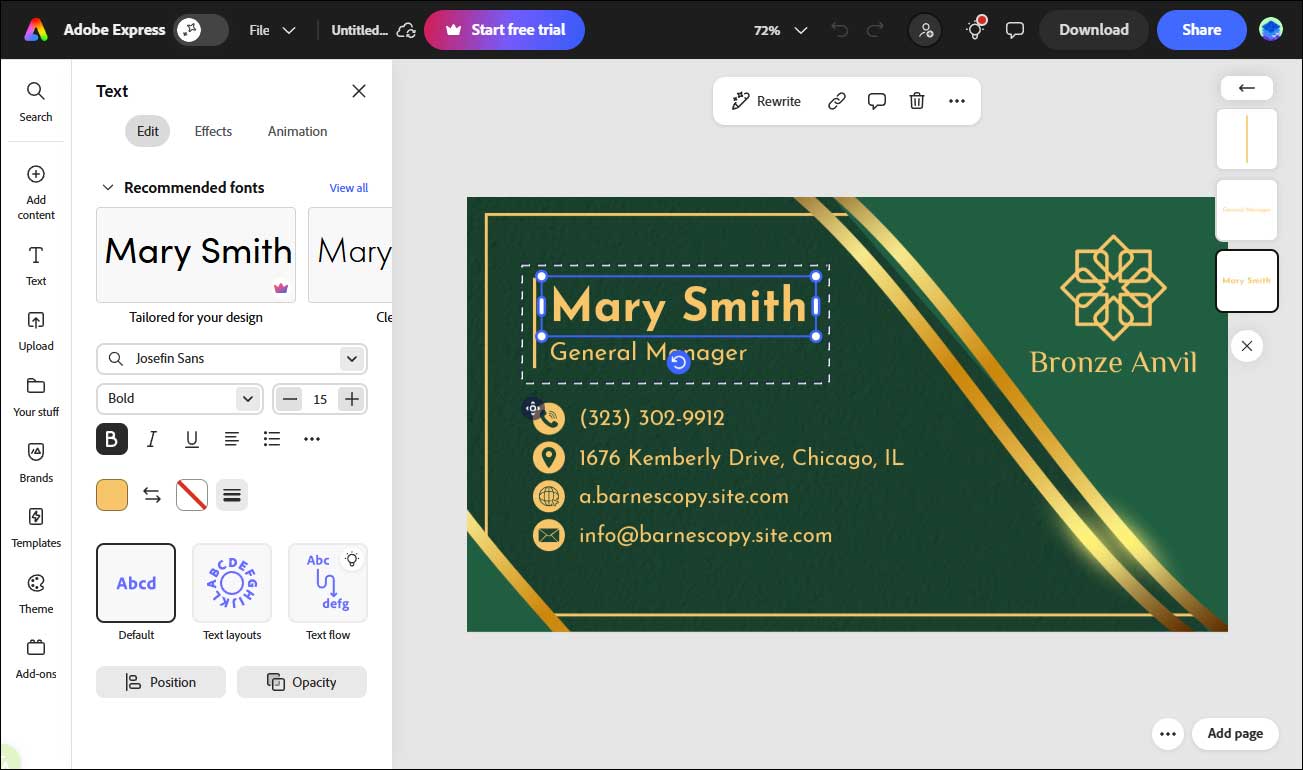Screen dimensions: 1303x770
Task: Click the Download button
Action: [x=1093, y=30]
